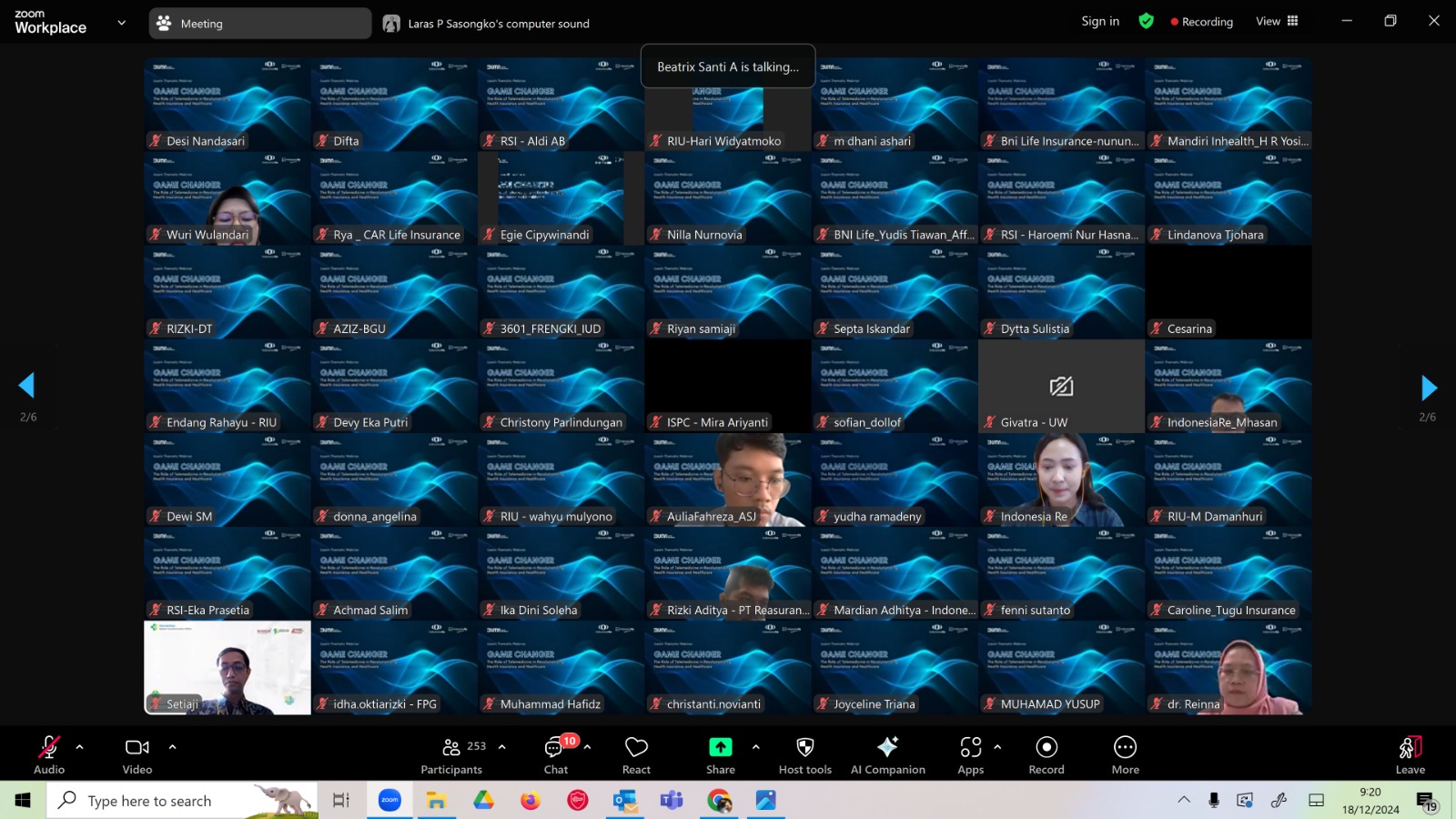Click the Cesarina name label
1456x819 pixels.
(1189, 329)
